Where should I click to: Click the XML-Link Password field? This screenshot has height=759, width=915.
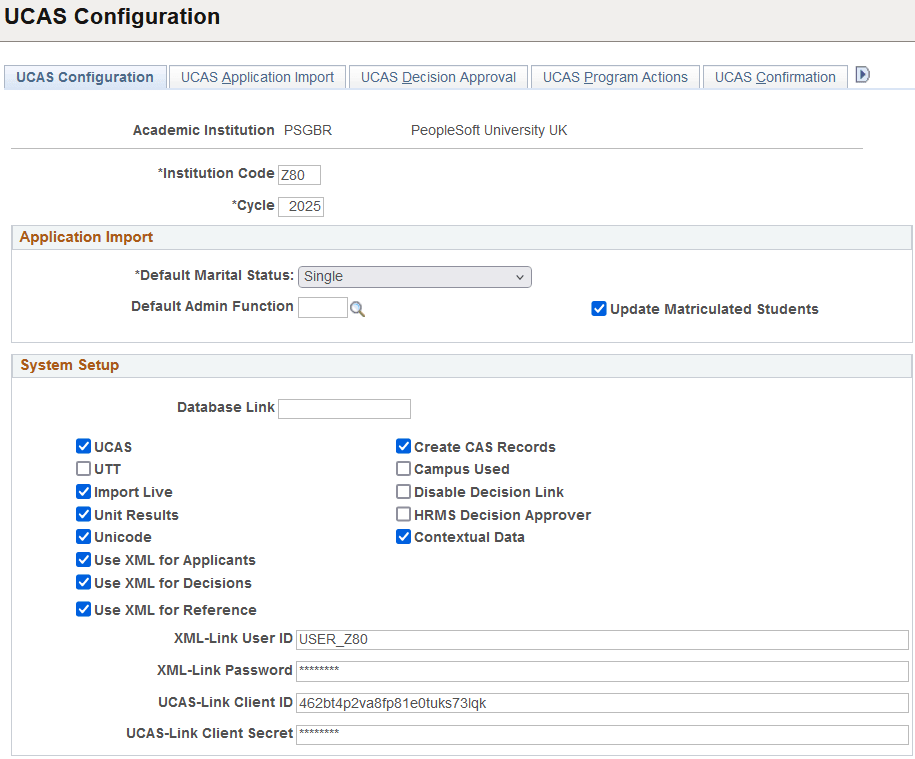pyautogui.click(x=602, y=670)
